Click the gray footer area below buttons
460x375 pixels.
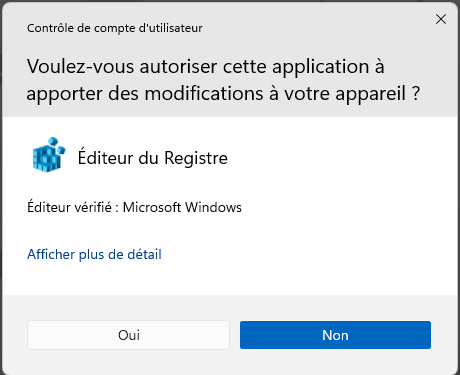tap(230, 362)
